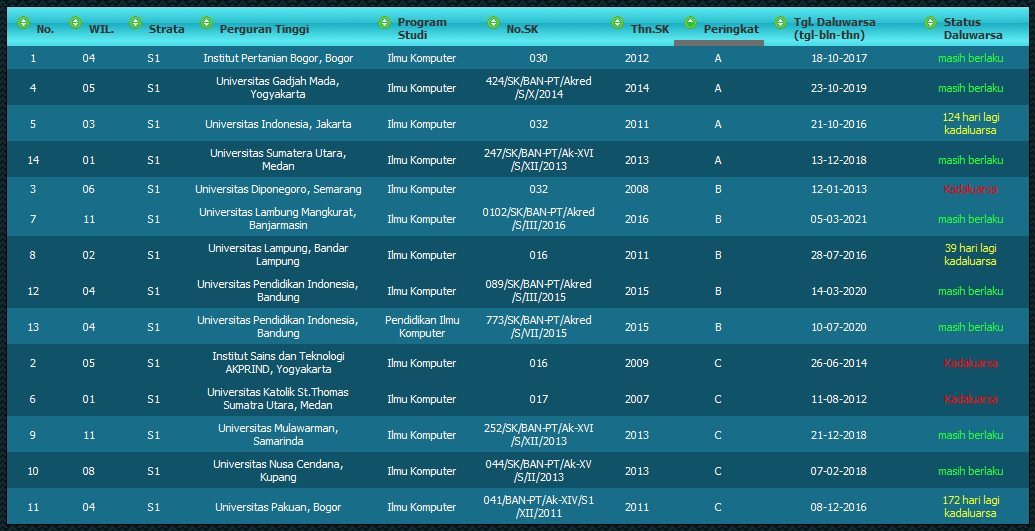The image size is (1035, 531).
Task: Click the sort icon beside Perguruan Tinggi header
Action: tap(206, 22)
